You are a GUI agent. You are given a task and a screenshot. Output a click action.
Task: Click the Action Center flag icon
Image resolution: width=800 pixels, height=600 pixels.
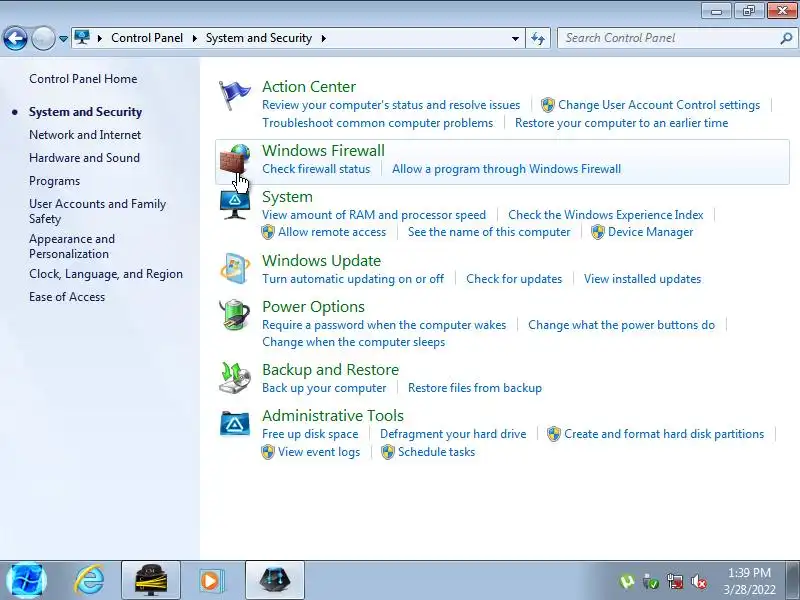tap(235, 95)
